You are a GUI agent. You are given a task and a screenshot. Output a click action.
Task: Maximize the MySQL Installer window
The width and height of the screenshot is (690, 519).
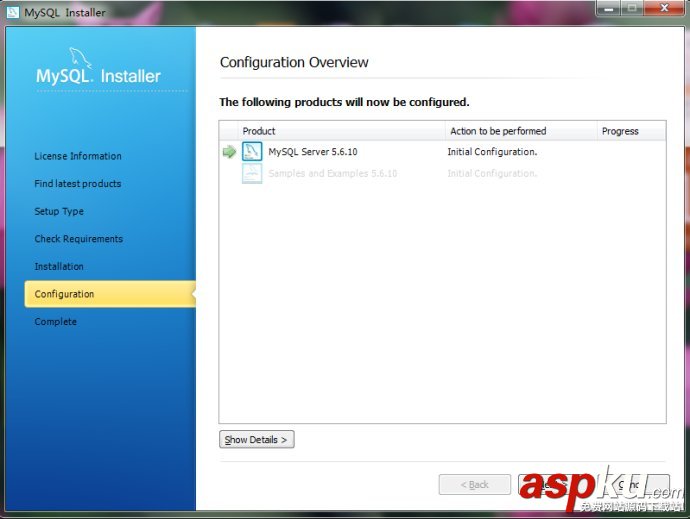pos(632,8)
